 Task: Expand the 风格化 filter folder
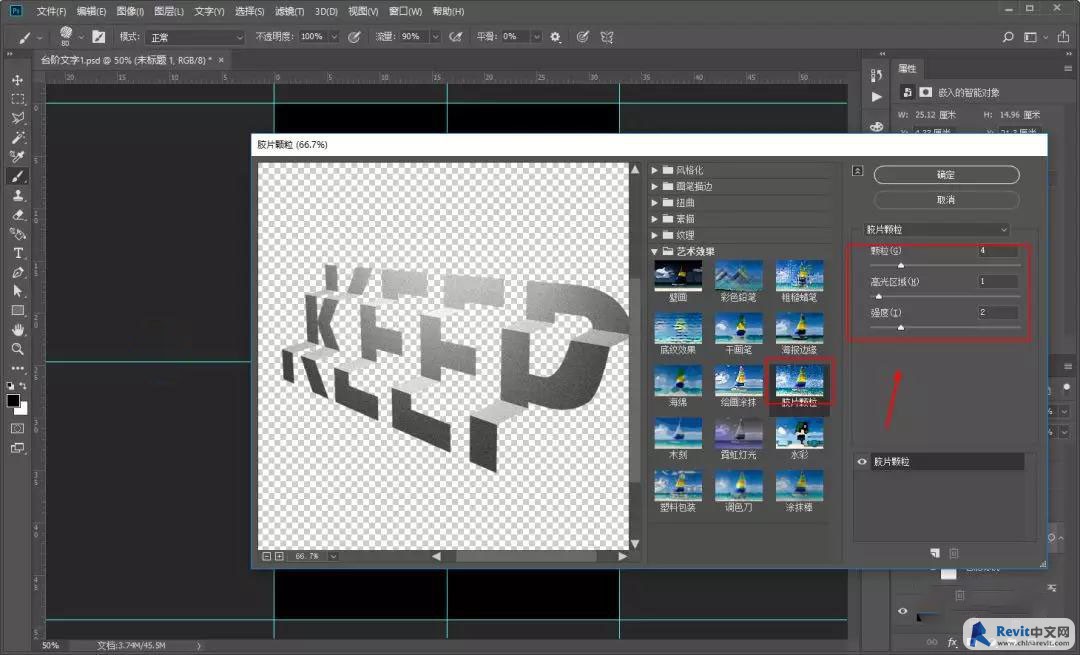coord(654,170)
